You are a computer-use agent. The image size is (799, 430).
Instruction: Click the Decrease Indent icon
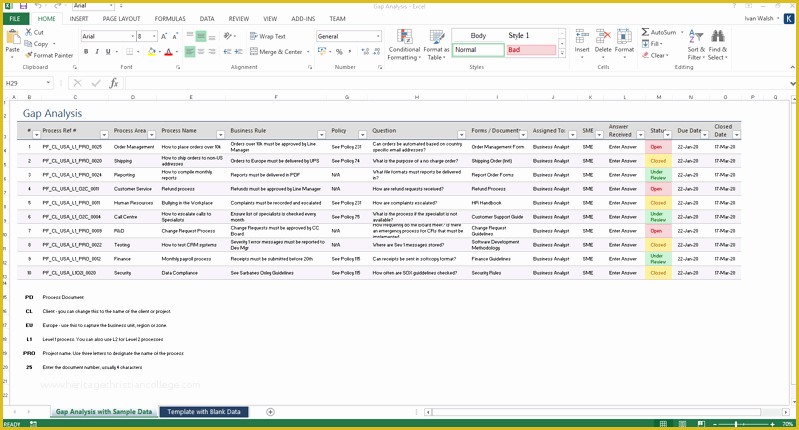tap(227, 52)
